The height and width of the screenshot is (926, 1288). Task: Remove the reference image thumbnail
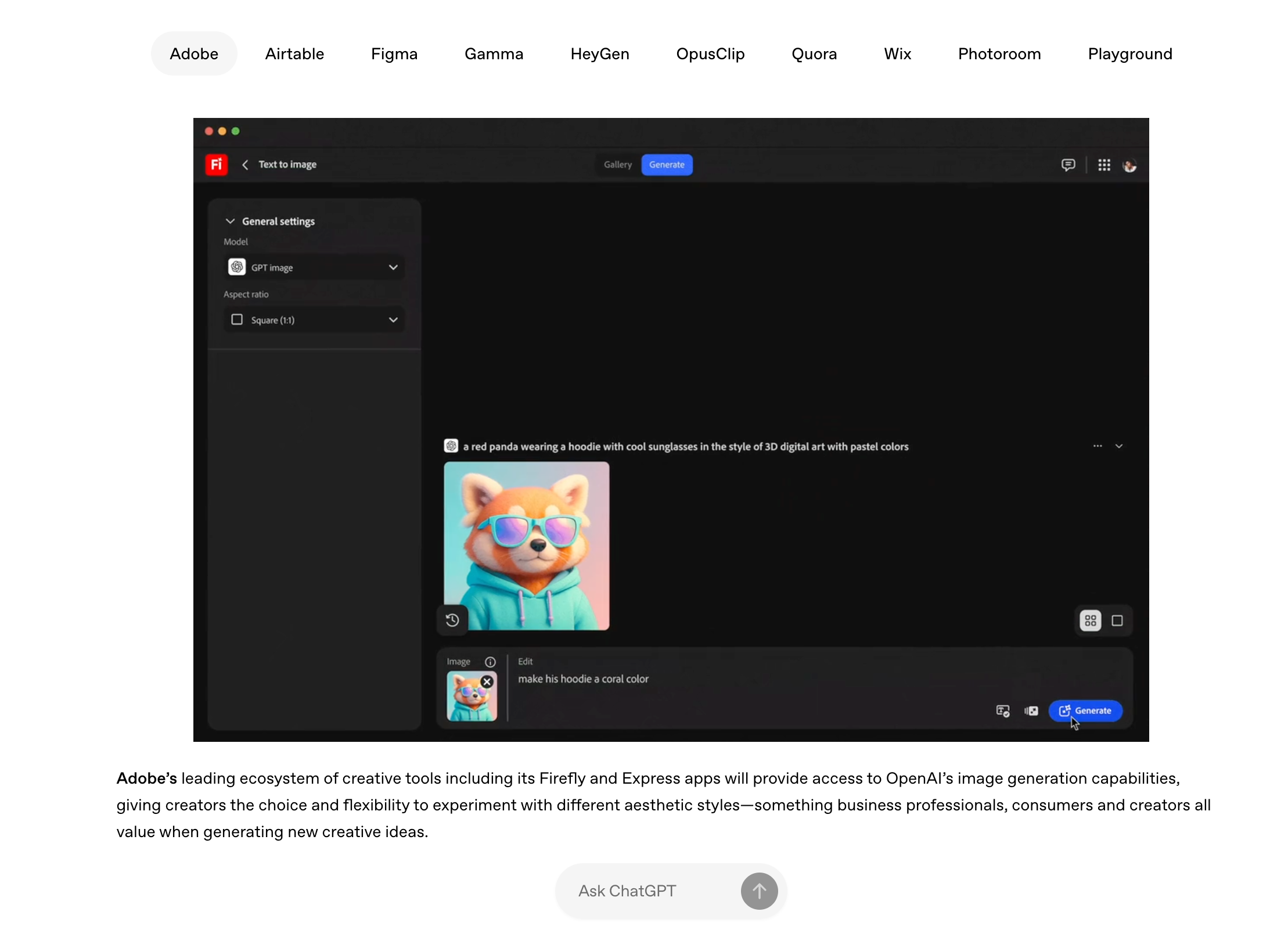(x=487, y=682)
